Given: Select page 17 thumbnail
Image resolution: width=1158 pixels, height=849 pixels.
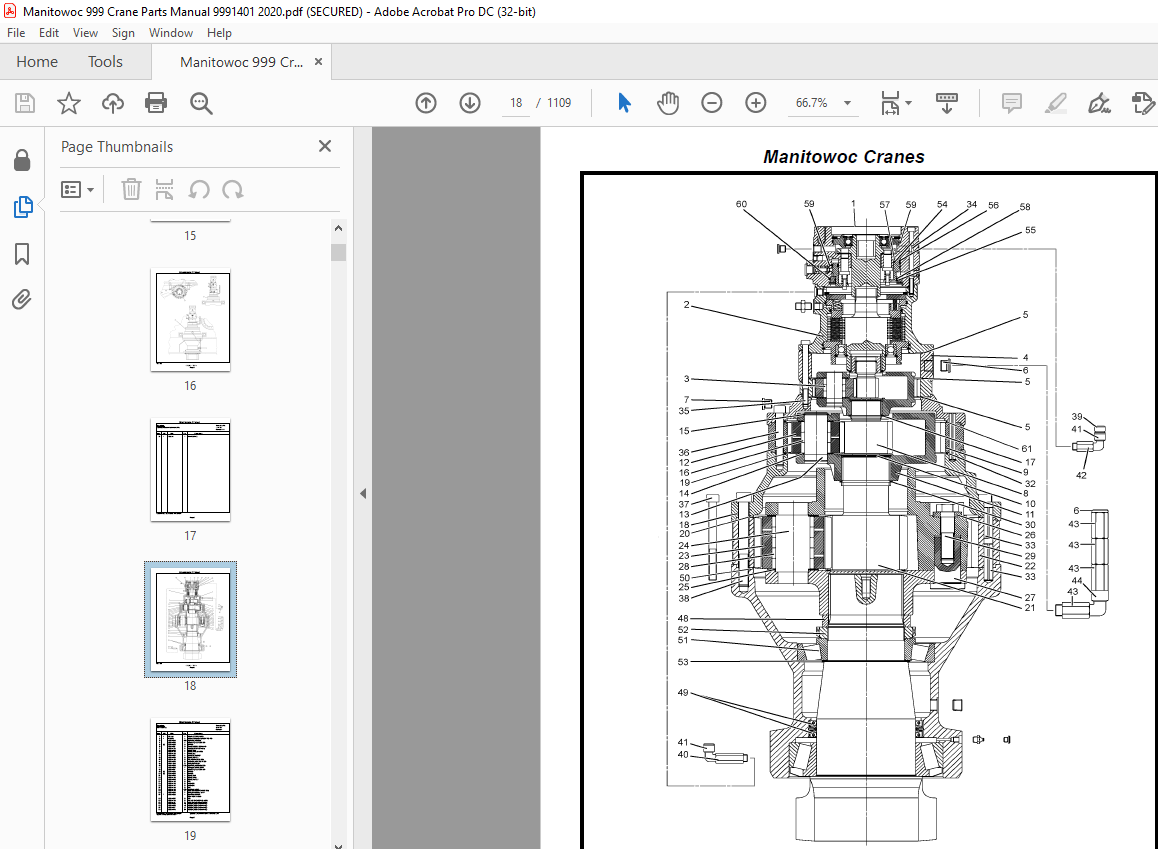Looking at the screenshot, I should [191, 470].
